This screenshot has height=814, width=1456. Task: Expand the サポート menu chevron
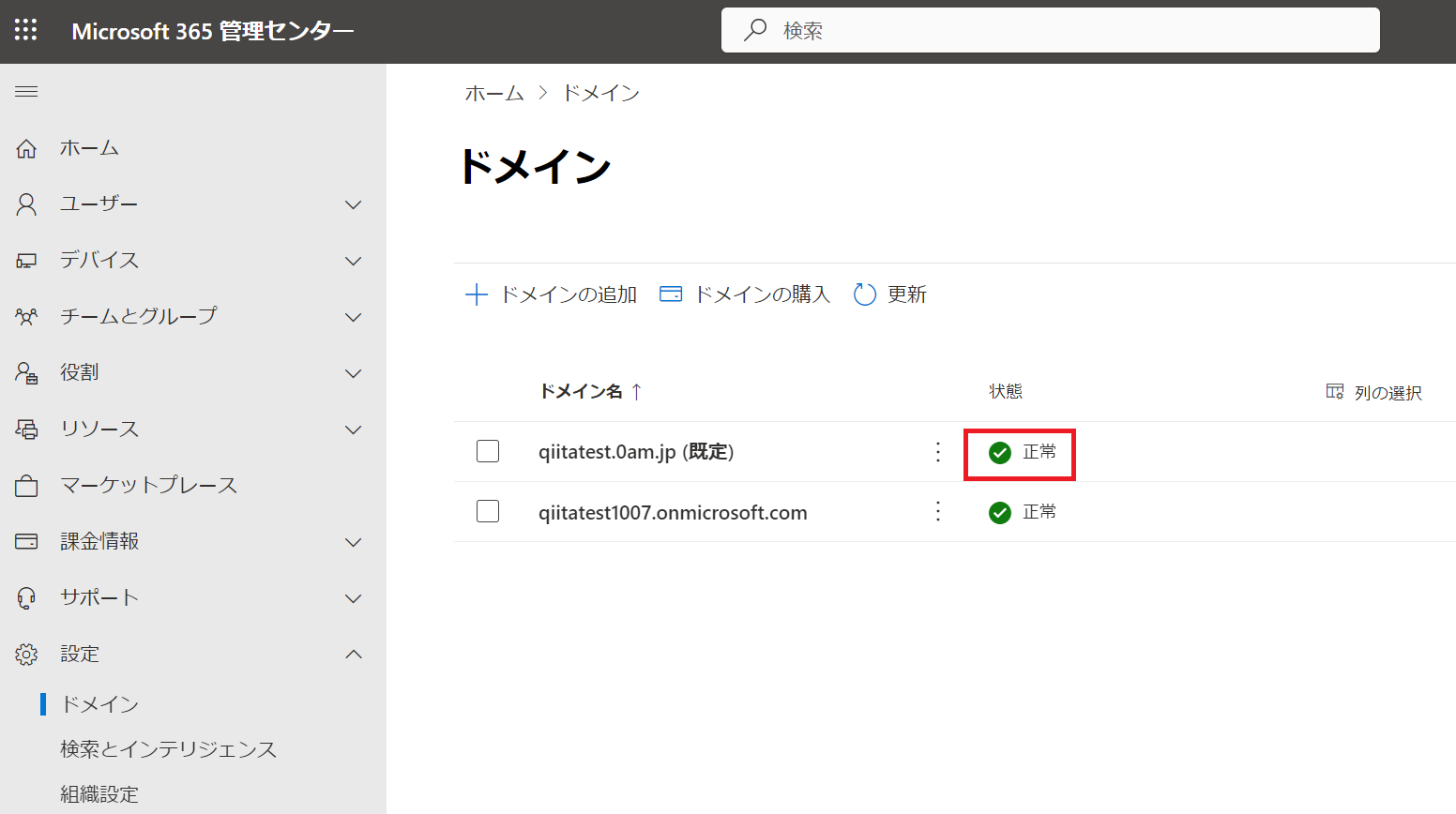pos(354,598)
